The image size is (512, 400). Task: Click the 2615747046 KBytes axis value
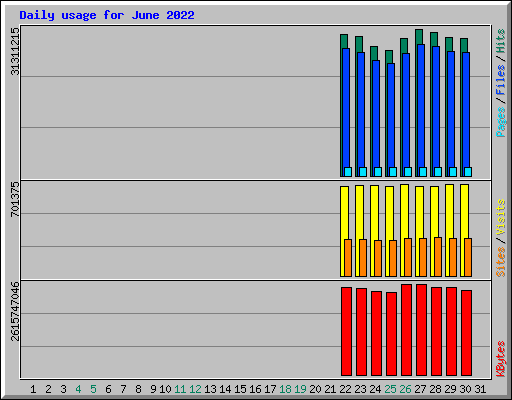[x=15, y=312]
